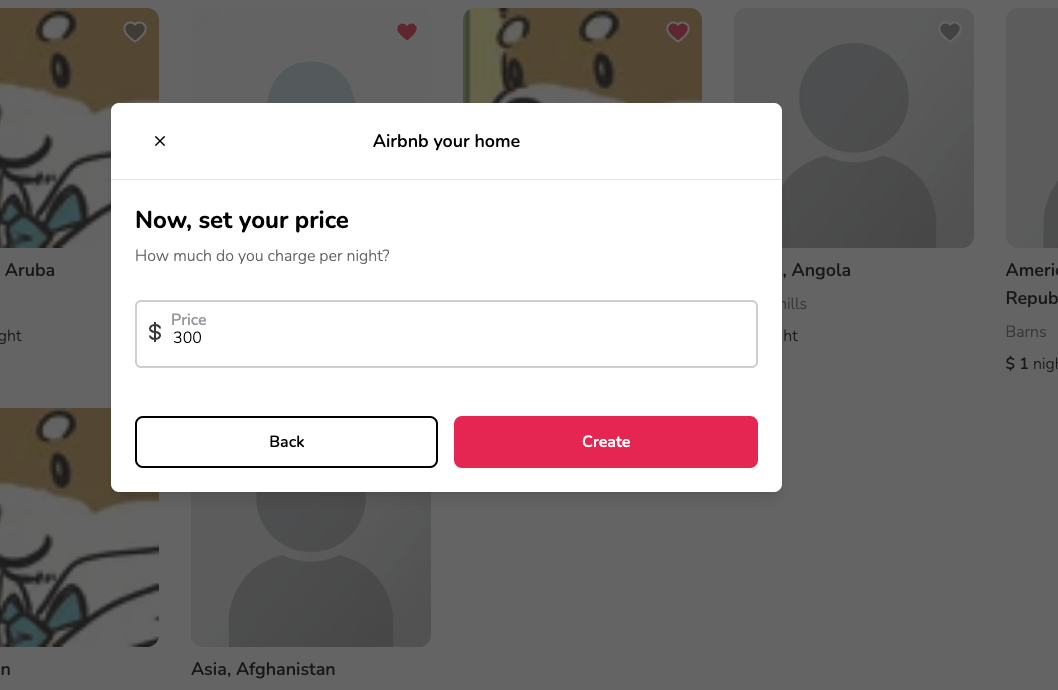Select the Asia, Afghanistan listing title

[x=263, y=669]
